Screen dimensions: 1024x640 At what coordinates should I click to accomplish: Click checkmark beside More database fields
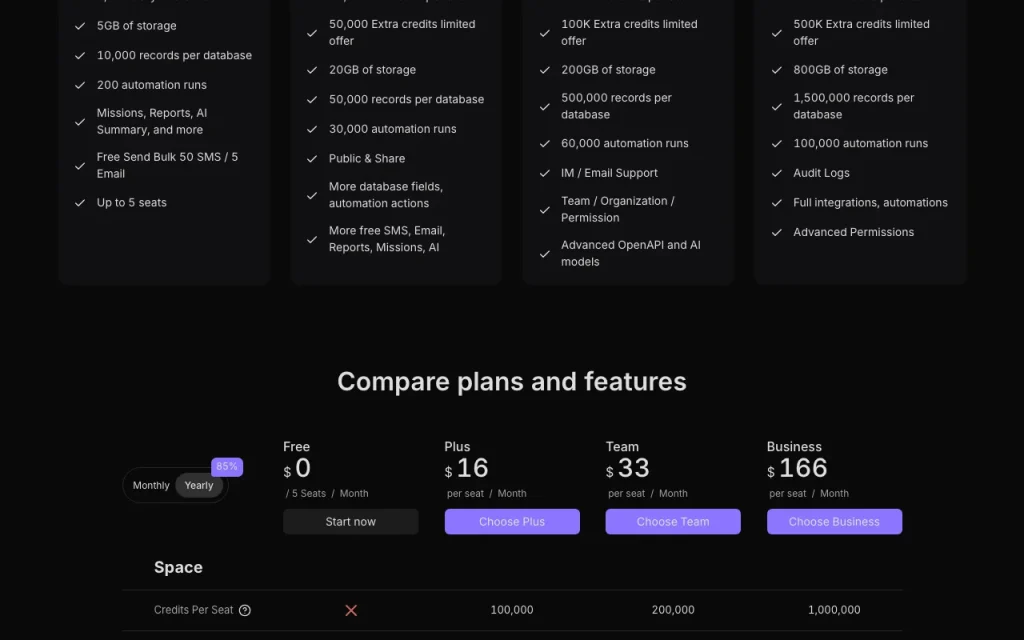(312, 195)
